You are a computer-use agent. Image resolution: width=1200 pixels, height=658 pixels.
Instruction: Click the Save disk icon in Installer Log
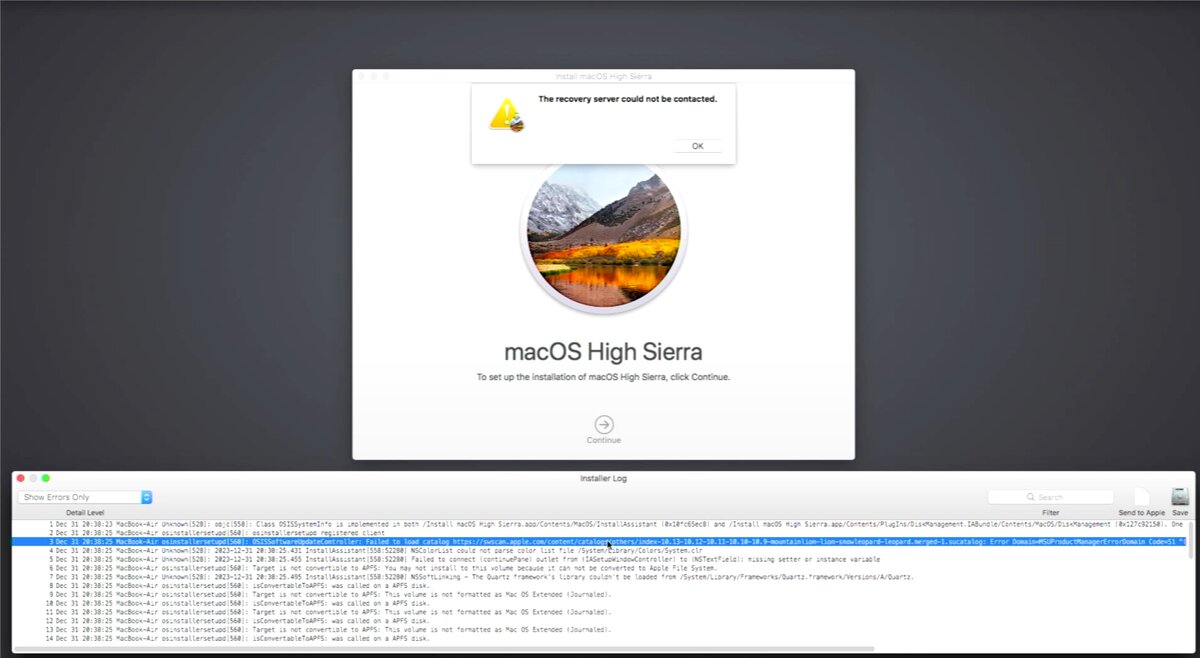[1180, 496]
